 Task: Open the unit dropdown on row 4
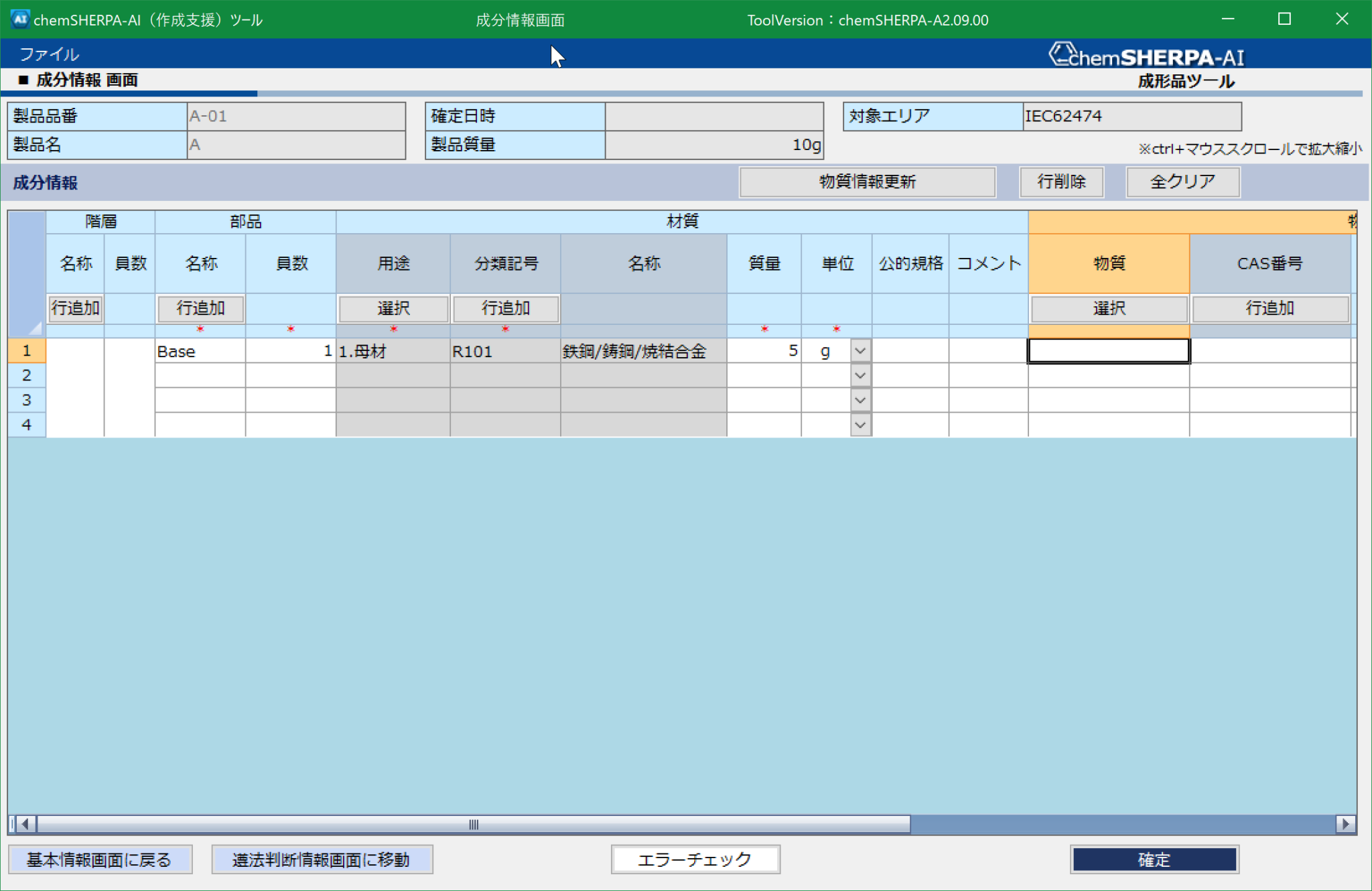click(x=860, y=424)
